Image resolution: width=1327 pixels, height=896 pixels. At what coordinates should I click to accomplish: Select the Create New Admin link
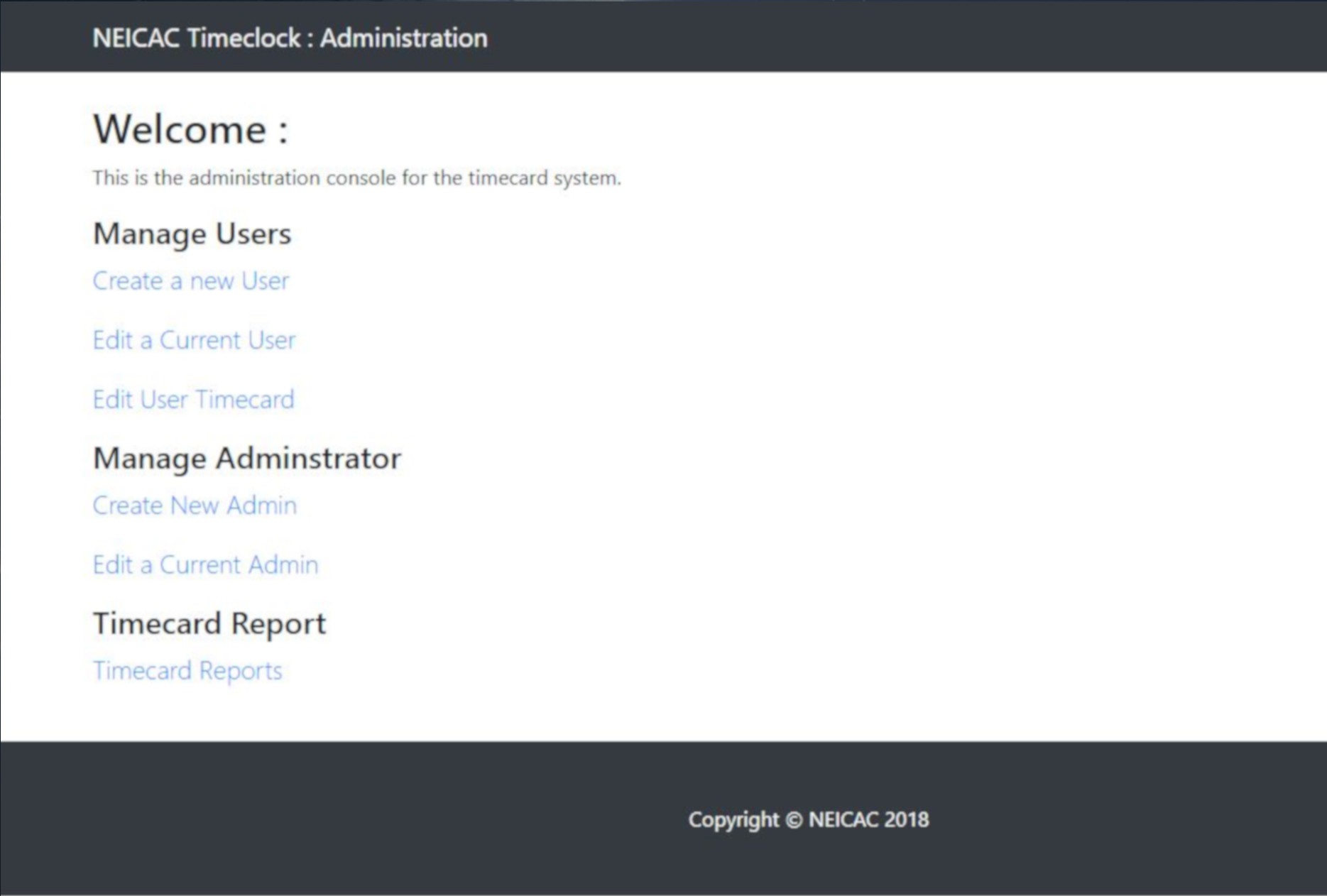click(x=195, y=506)
